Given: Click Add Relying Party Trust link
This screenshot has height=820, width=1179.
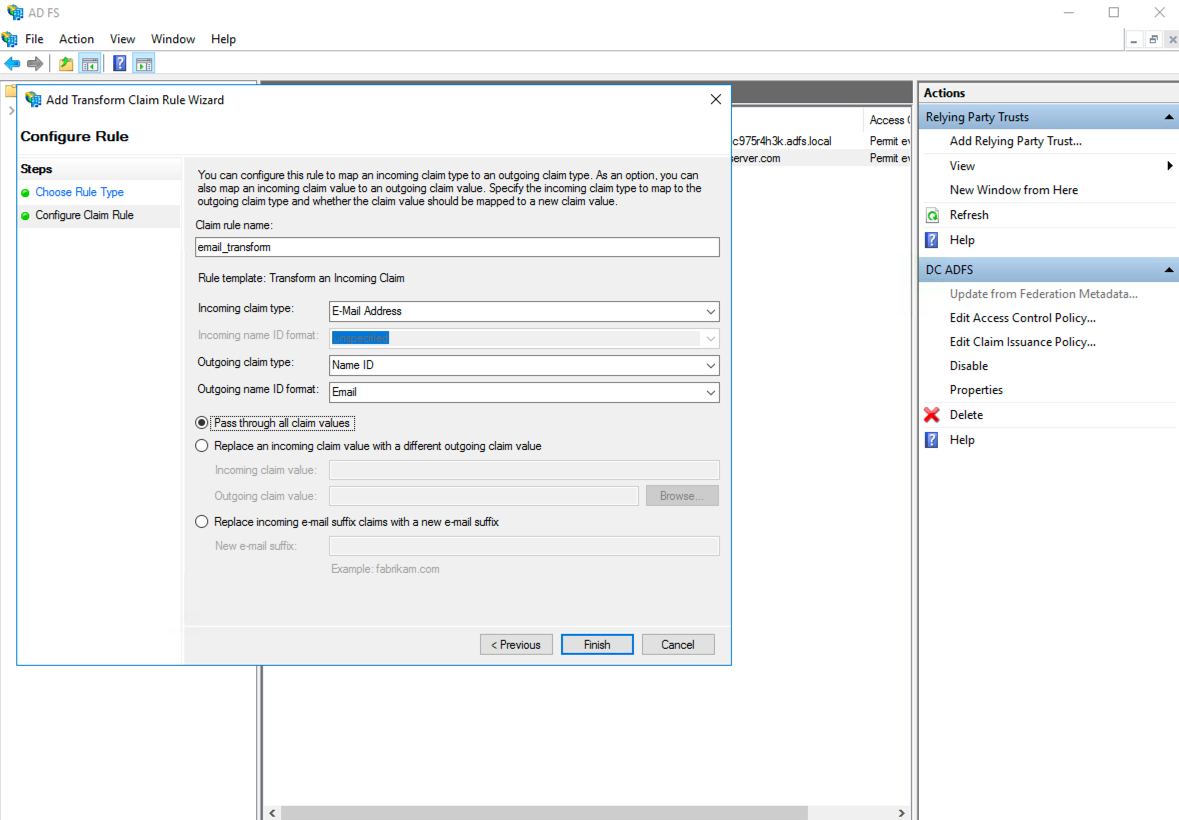Looking at the screenshot, I should (1013, 141).
